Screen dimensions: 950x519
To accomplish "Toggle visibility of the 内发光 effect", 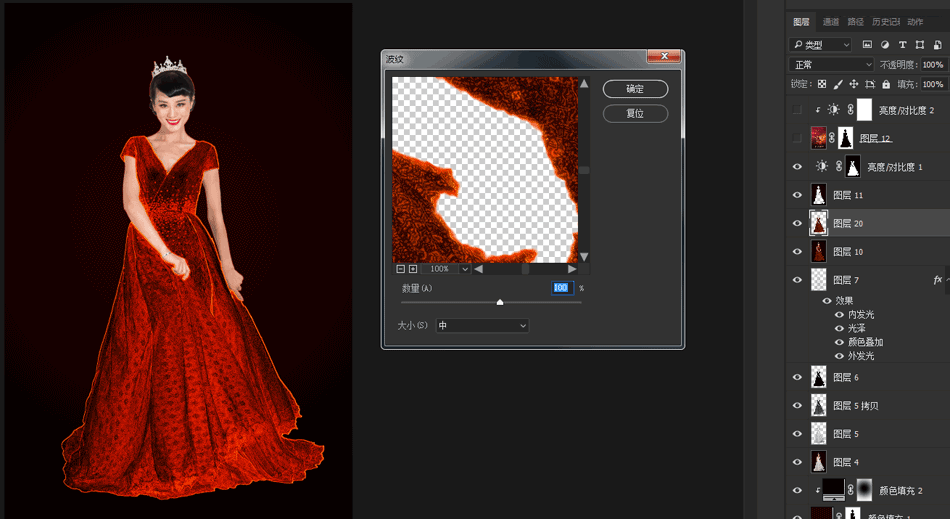I will click(839, 314).
